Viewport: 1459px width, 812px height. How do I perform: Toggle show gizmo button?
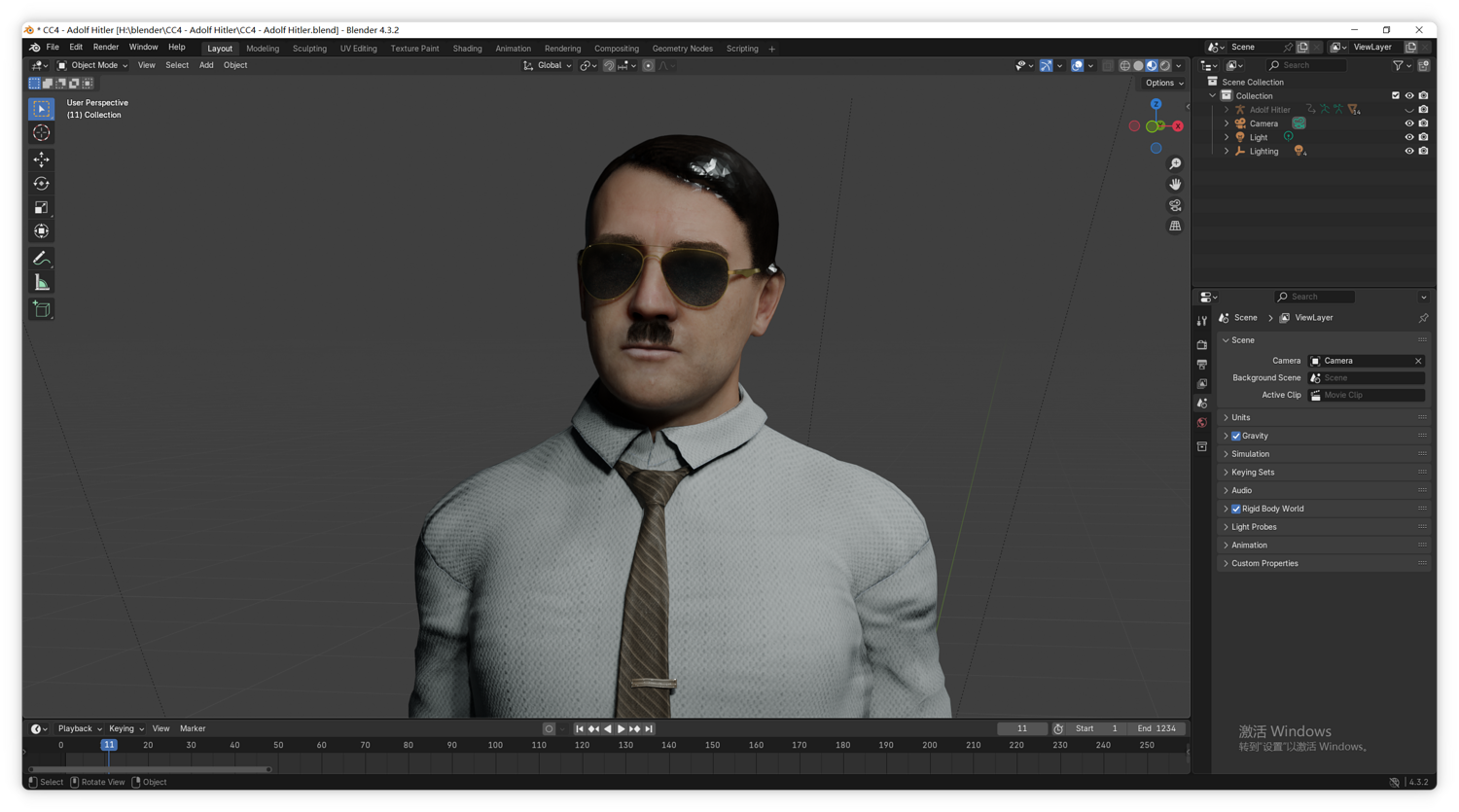pos(1046,66)
